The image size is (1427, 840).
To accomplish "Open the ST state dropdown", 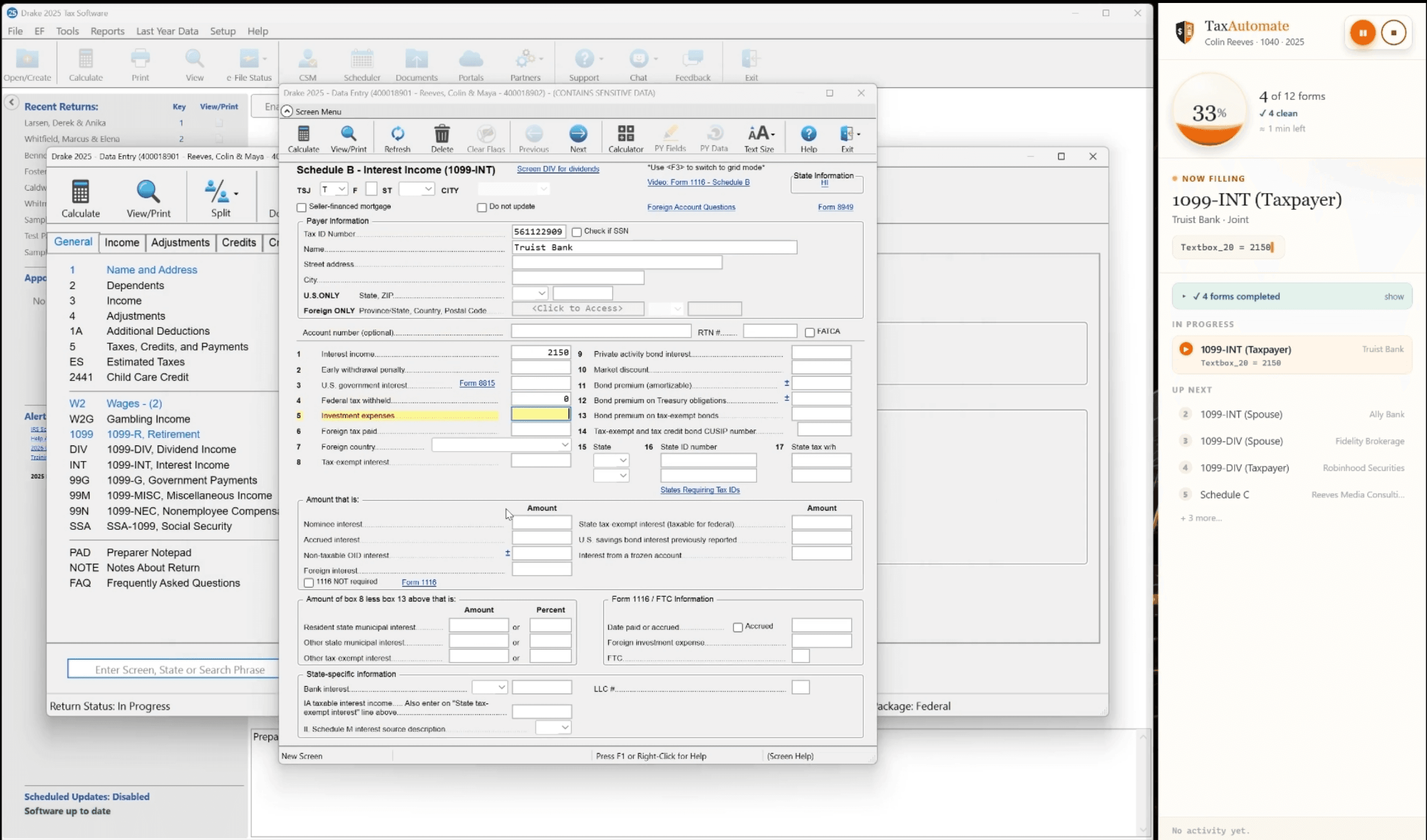I will point(417,189).
